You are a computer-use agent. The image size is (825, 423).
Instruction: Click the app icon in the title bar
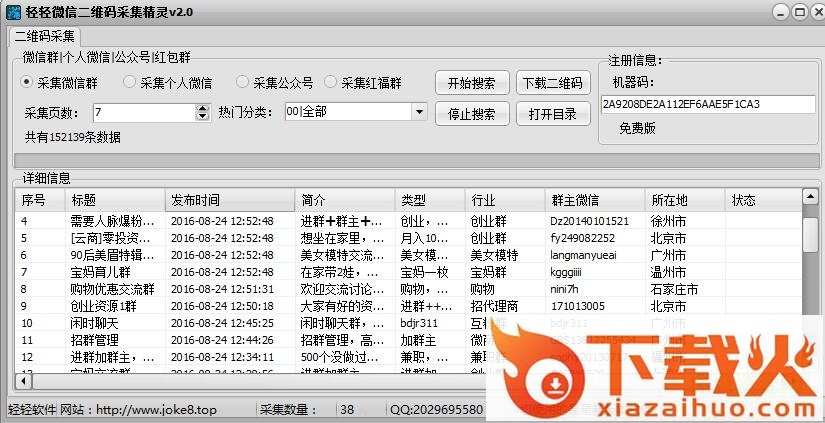click(13, 12)
